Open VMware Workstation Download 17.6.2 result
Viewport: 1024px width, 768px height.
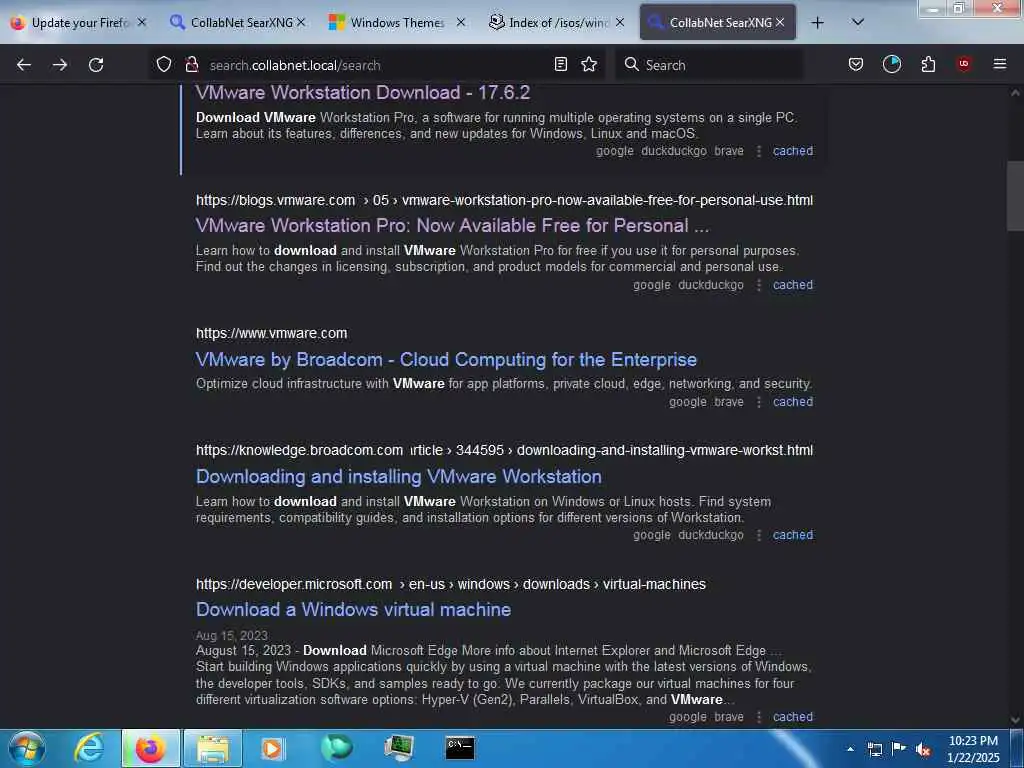point(363,93)
